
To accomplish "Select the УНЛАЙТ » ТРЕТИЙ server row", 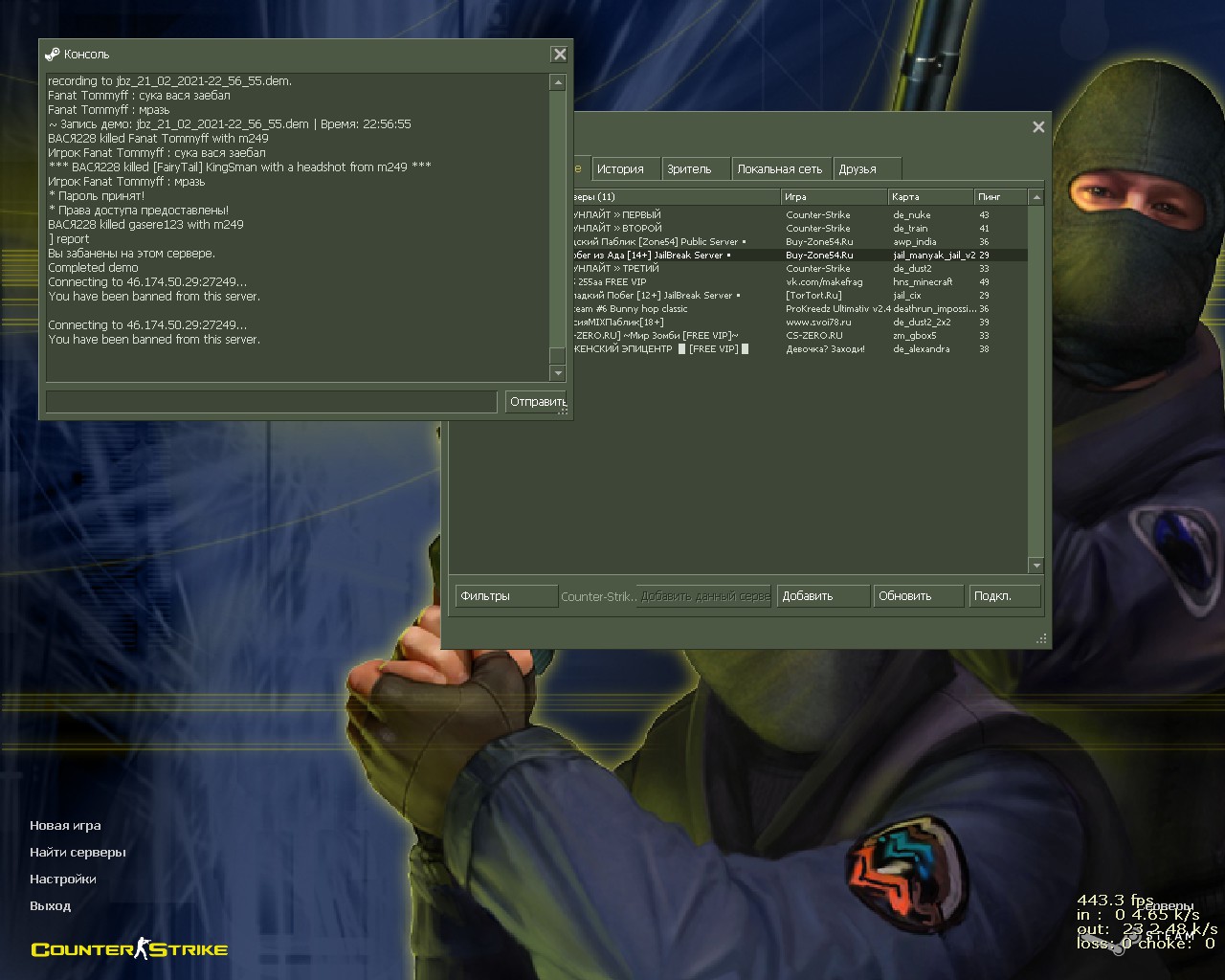I will point(800,269).
